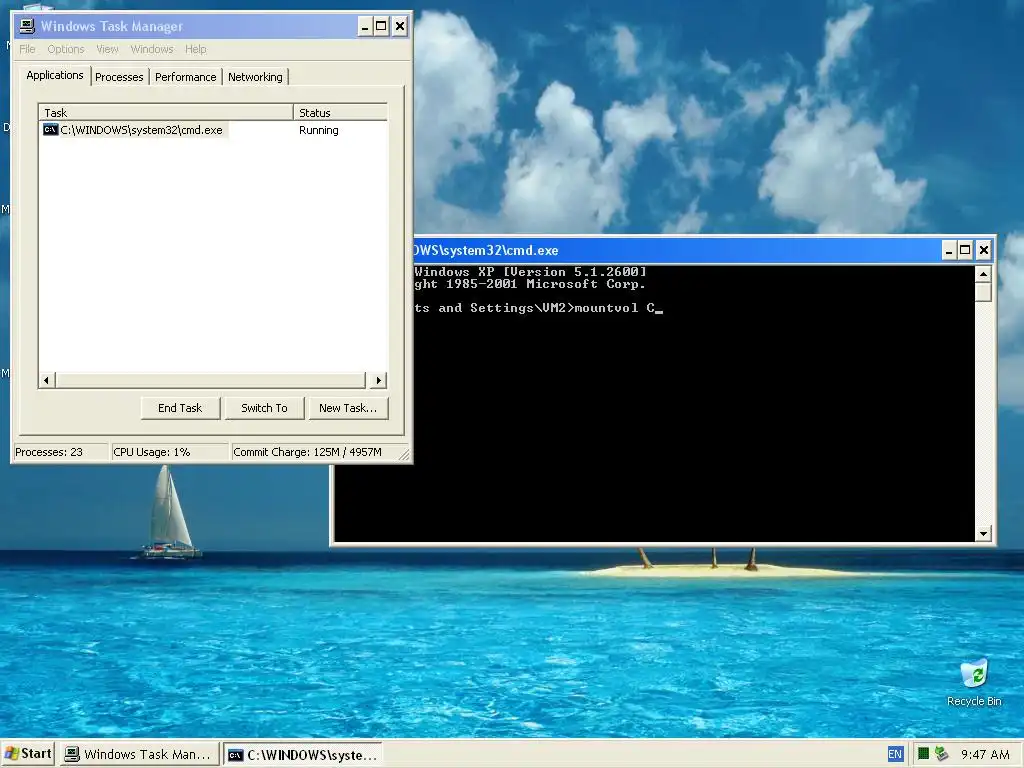The width and height of the screenshot is (1024, 768).
Task: Click the green CPU usage tray icon
Action: click(x=923, y=754)
